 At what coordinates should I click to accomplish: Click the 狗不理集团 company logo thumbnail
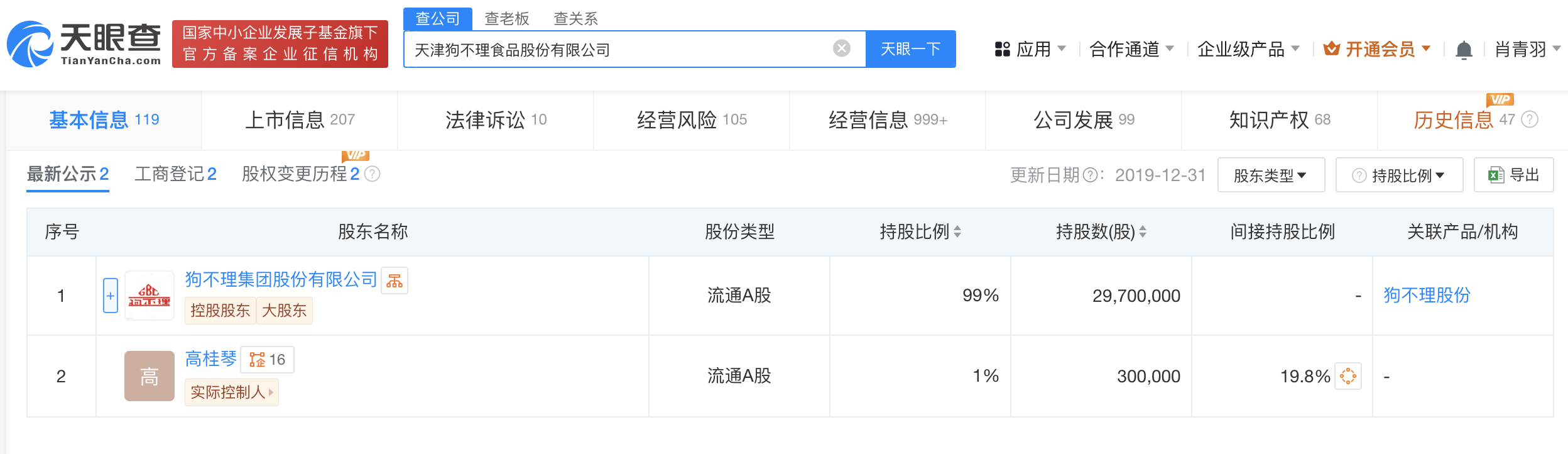(150, 296)
